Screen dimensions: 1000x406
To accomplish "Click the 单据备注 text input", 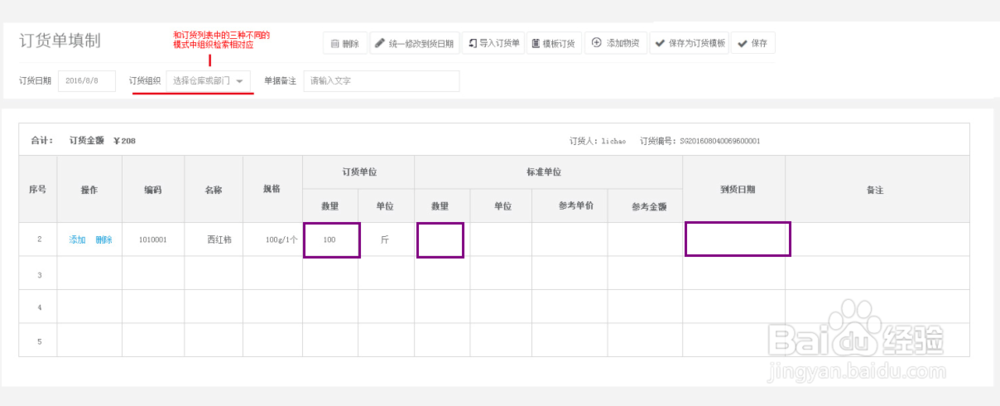I will click(381, 80).
